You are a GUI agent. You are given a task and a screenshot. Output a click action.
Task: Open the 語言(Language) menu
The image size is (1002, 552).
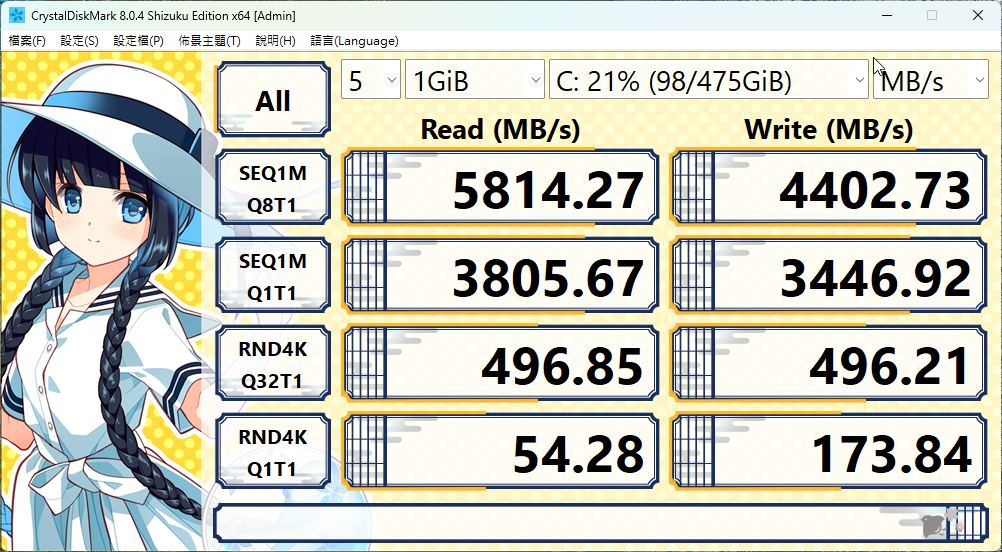354,41
